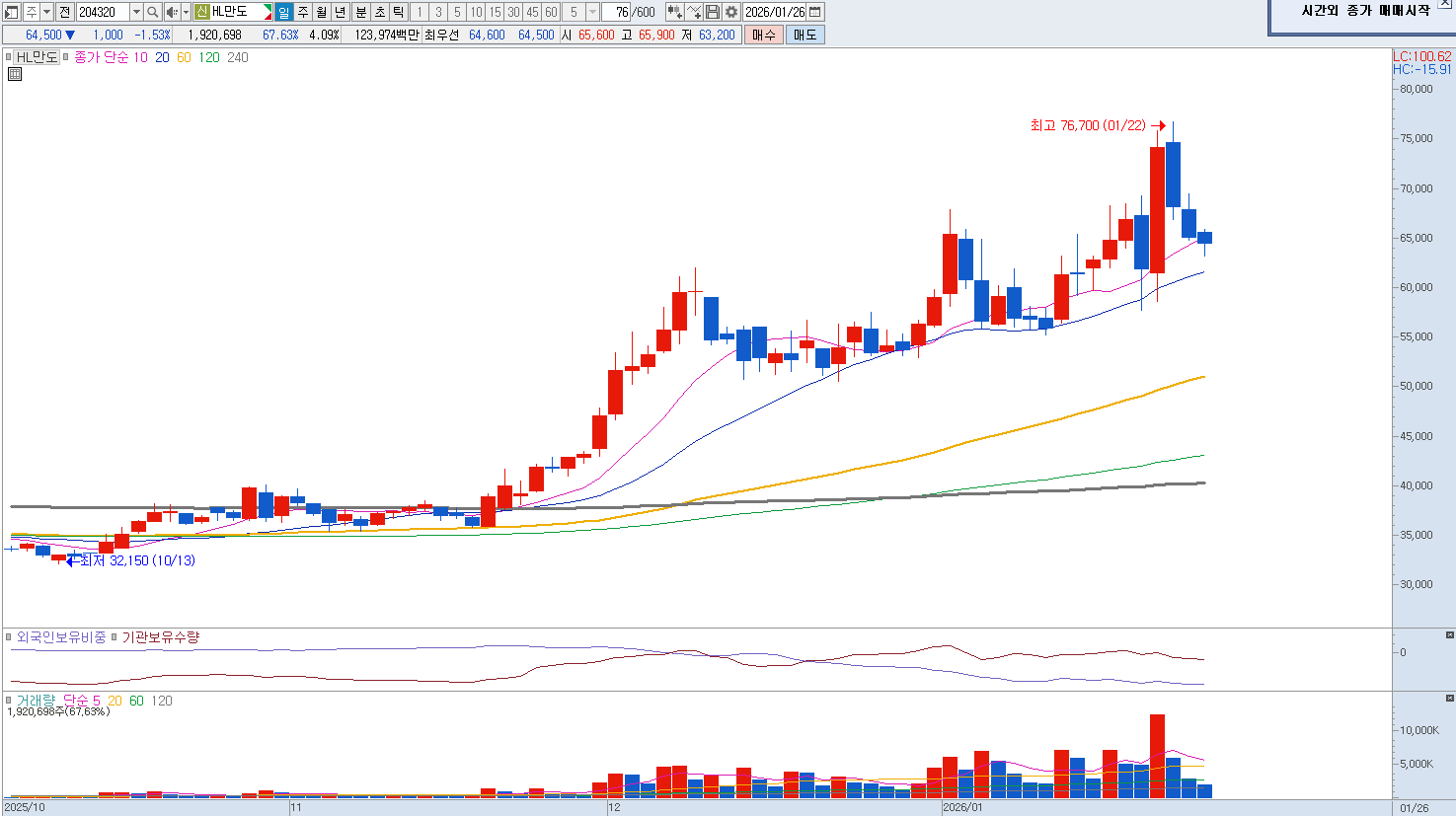
Task: Click the line drawing tool icon
Action: click(x=694, y=12)
